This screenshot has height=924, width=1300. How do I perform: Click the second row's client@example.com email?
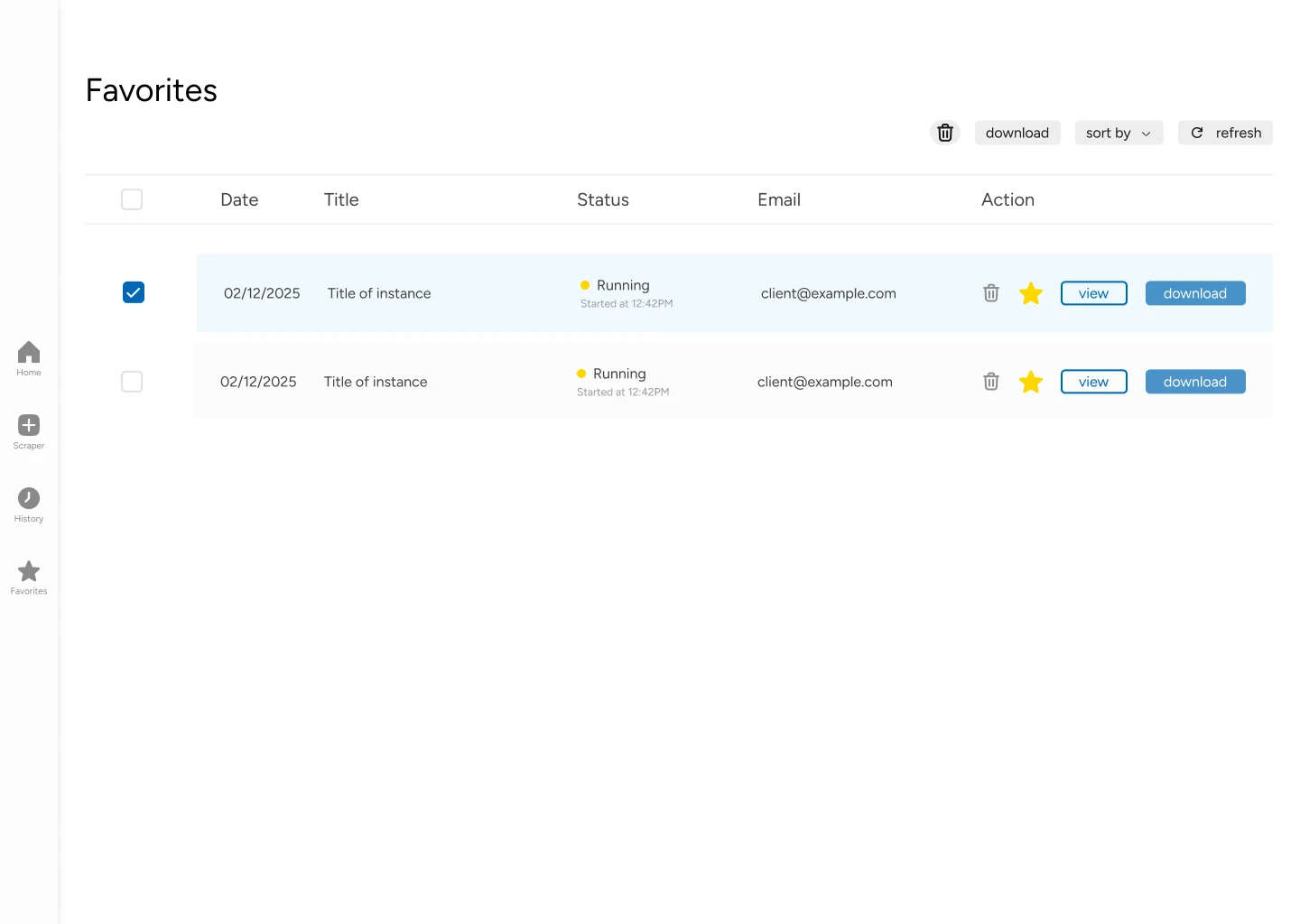[x=825, y=382]
